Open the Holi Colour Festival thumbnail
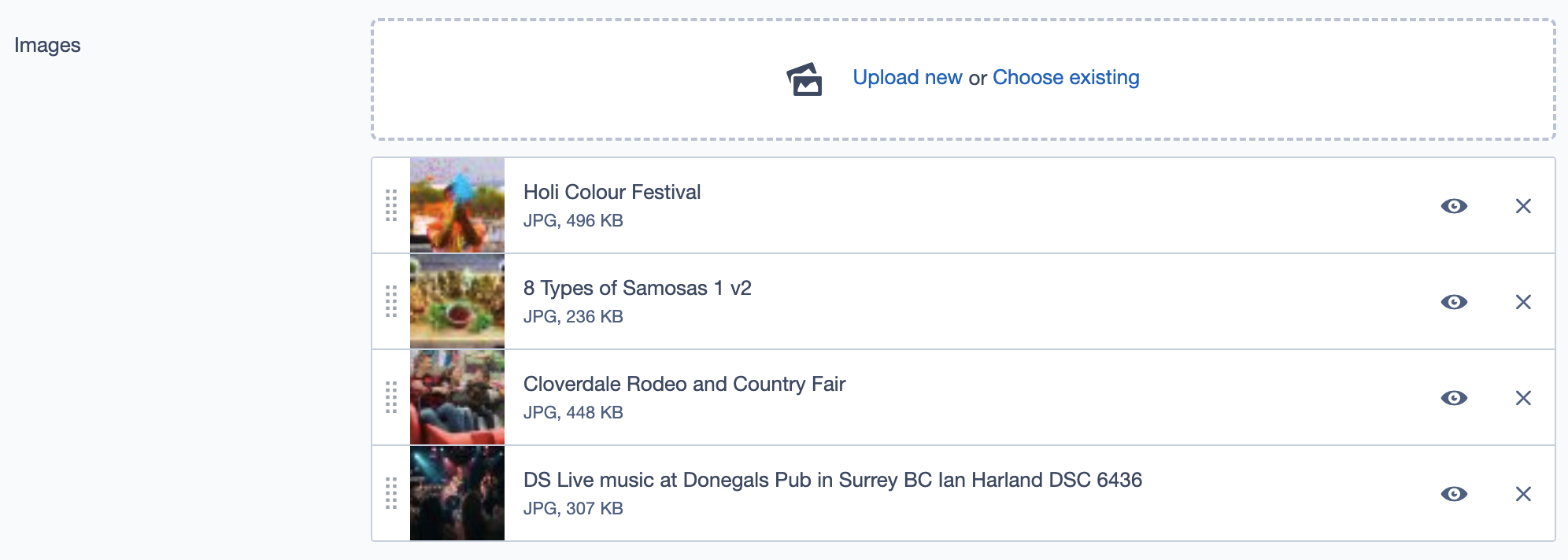1568x560 pixels. click(457, 205)
